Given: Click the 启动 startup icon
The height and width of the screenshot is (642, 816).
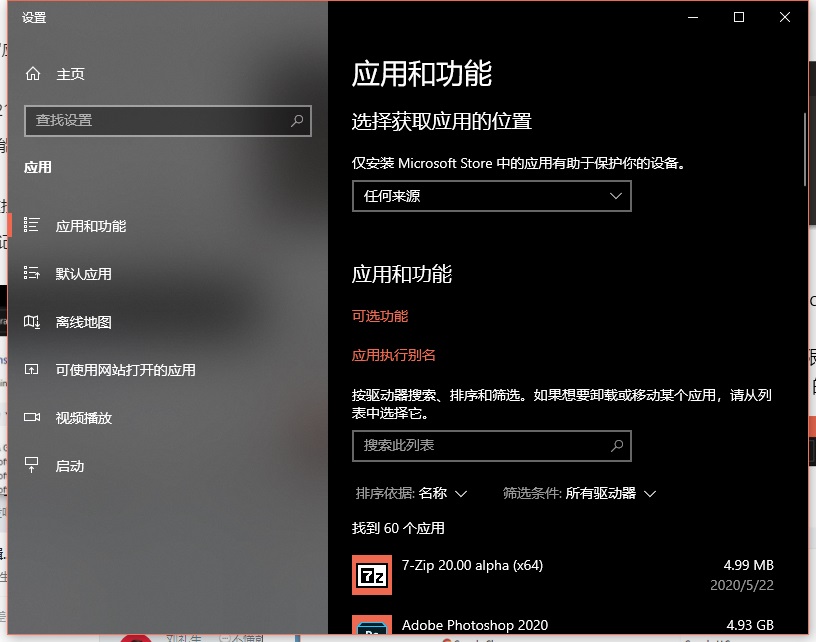Looking at the screenshot, I should [31, 465].
